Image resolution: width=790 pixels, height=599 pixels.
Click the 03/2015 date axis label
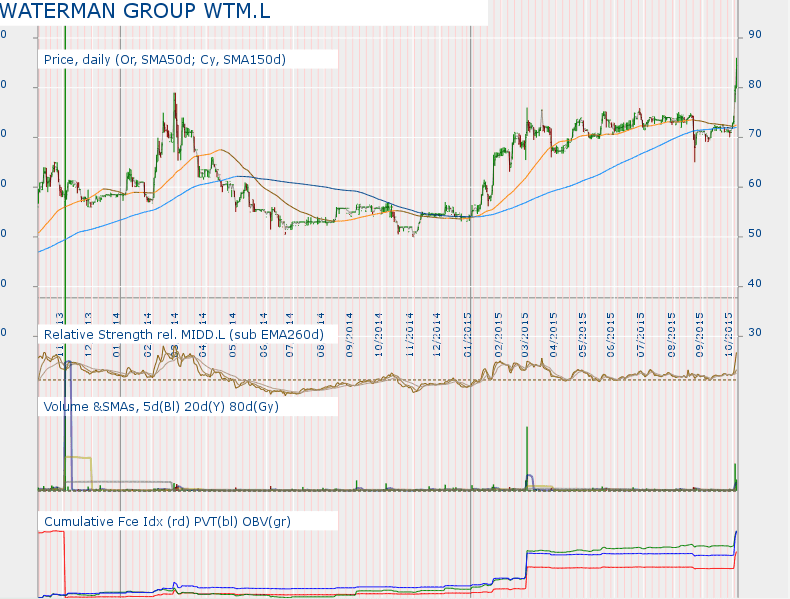[x=525, y=335]
